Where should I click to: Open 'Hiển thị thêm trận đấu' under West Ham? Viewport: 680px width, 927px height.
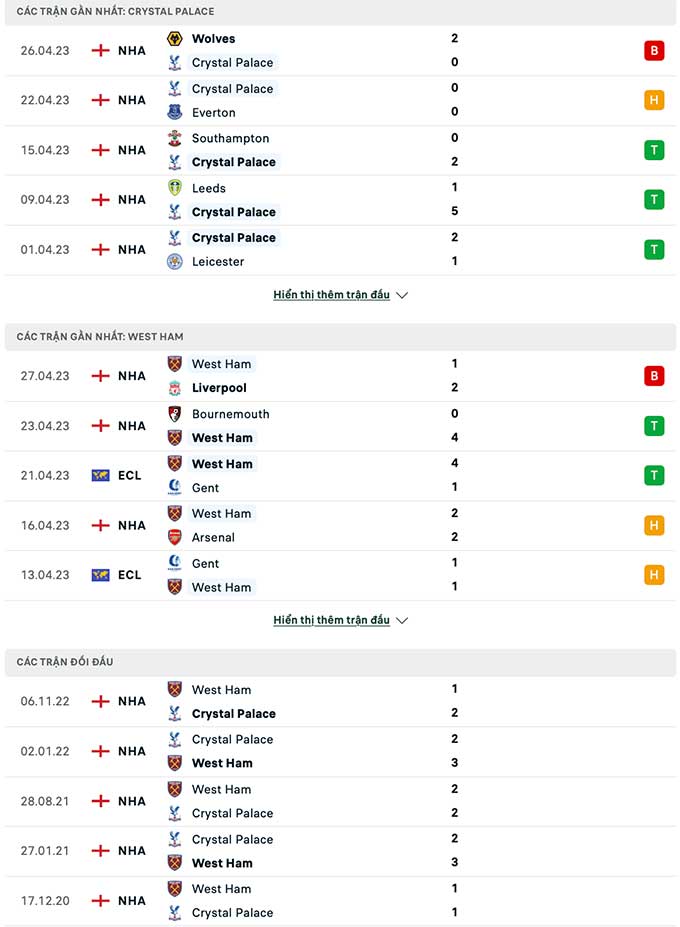click(331, 620)
